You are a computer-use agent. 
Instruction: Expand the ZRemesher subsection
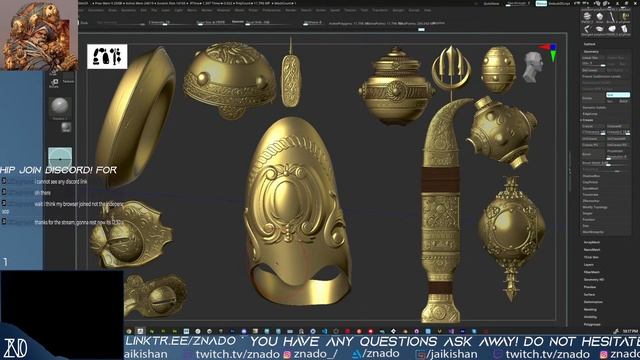pyautogui.click(x=591, y=201)
